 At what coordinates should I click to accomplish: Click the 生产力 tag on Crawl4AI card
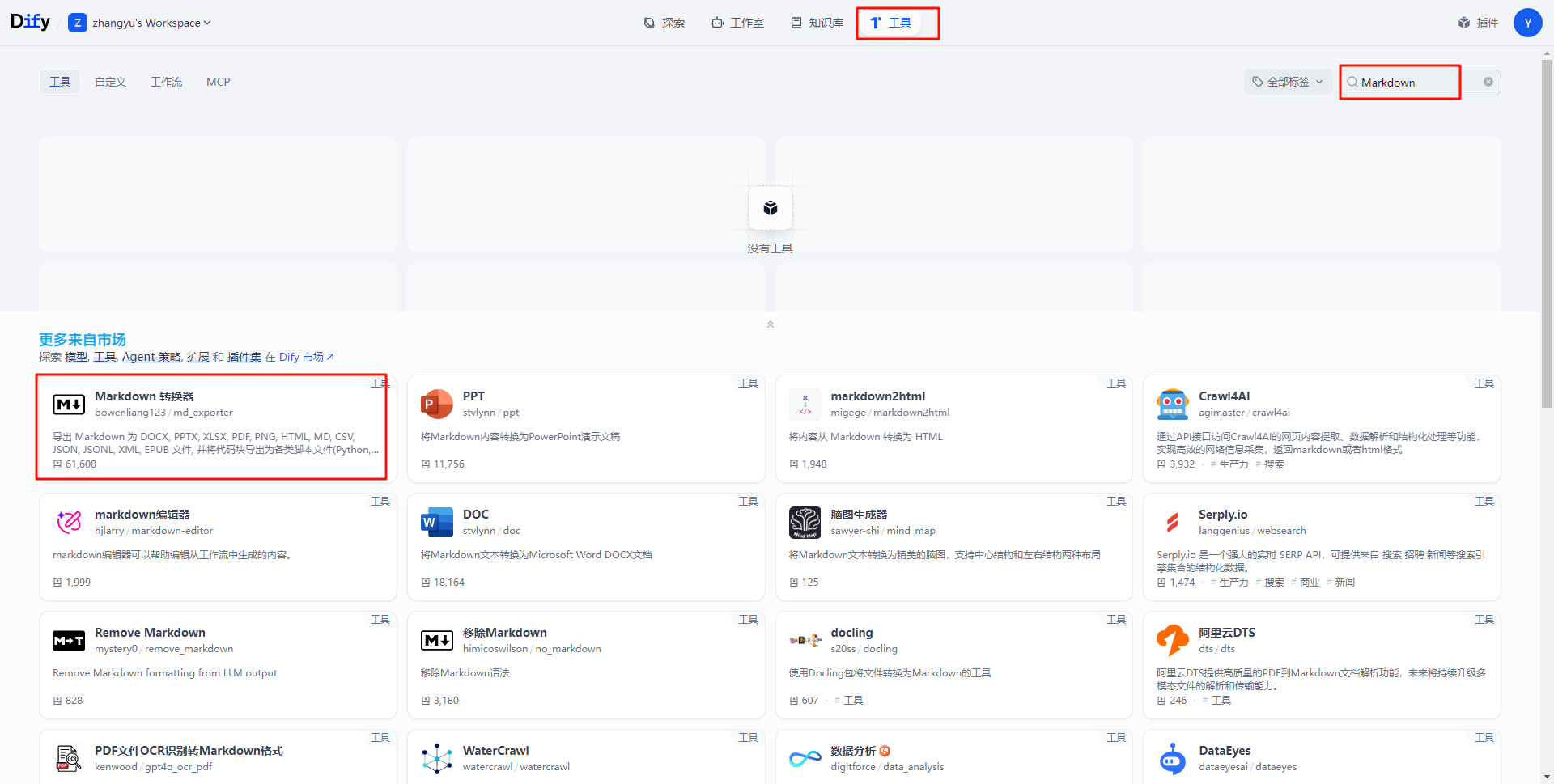[1229, 464]
